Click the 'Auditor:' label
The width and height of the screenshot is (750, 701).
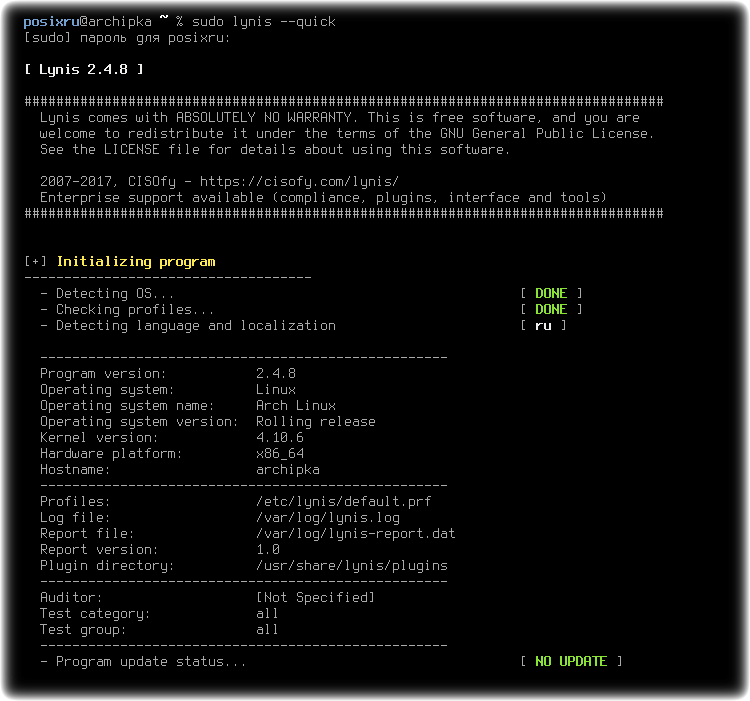coord(71,598)
